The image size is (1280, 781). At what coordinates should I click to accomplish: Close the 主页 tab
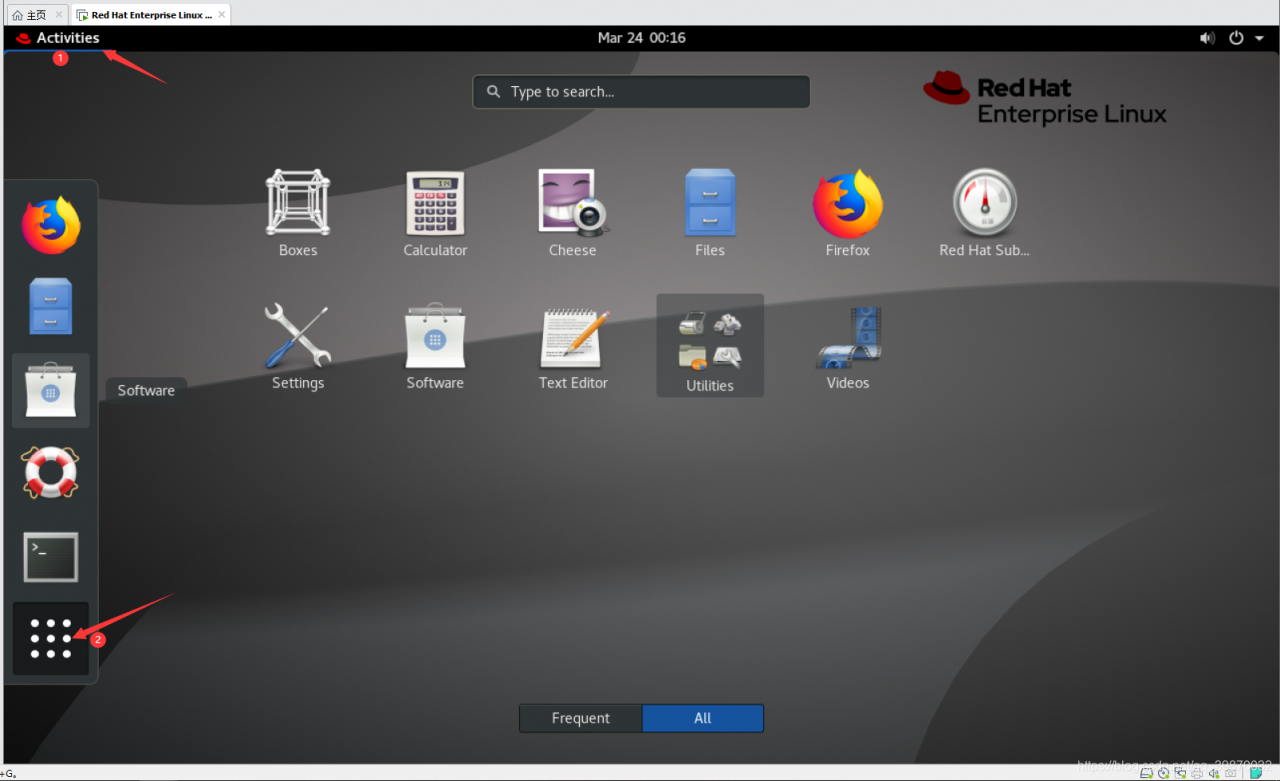(58, 15)
